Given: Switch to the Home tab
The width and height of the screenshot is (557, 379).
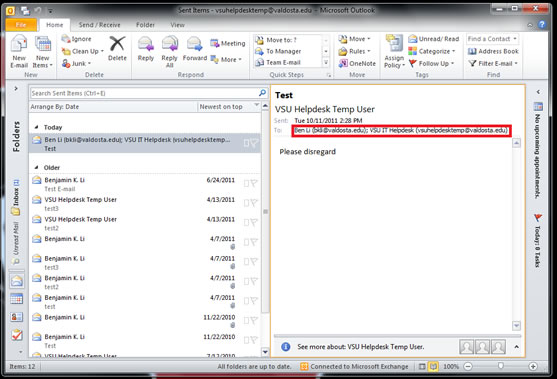Looking at the screenshot, I should 54,25.
